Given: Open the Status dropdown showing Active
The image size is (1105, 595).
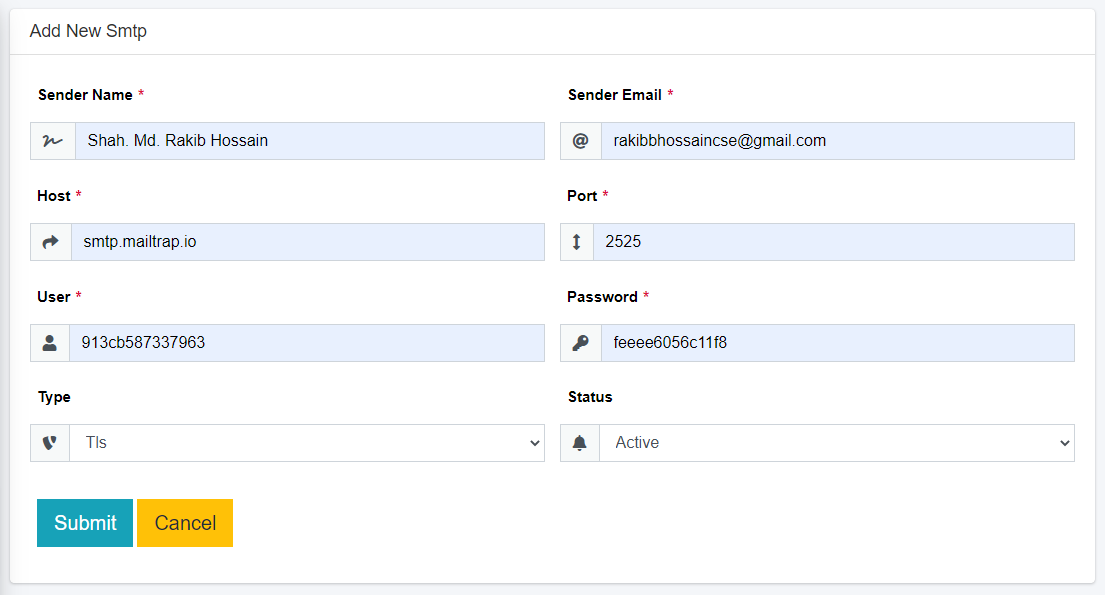Looking at the screenshot, I should click(837, 443).
